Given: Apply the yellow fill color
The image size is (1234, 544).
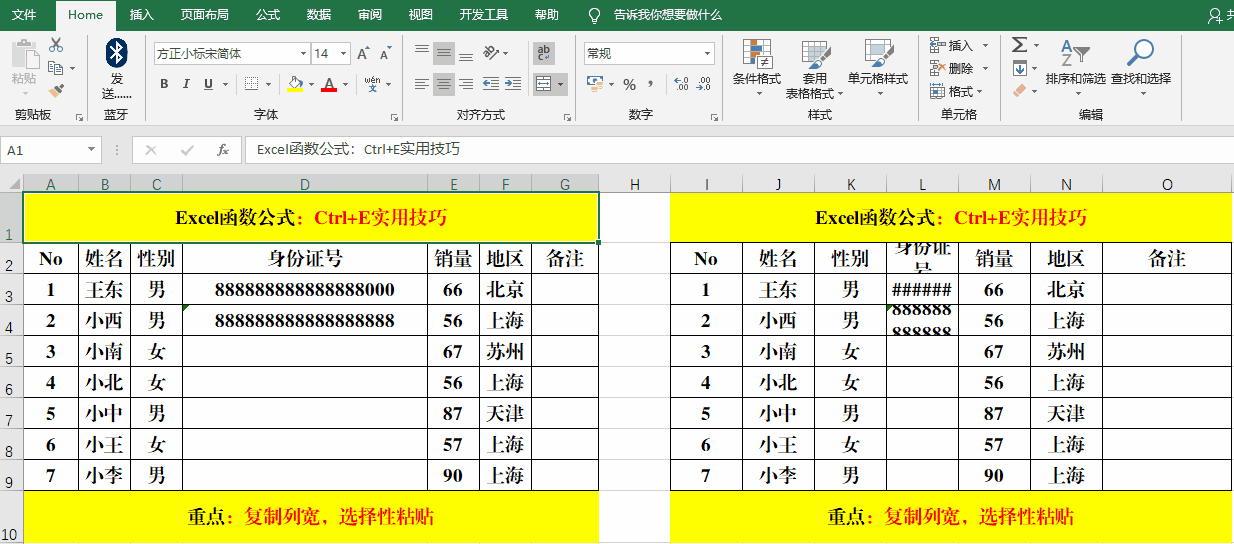Looking at the screenshot, I should point(295,85).
